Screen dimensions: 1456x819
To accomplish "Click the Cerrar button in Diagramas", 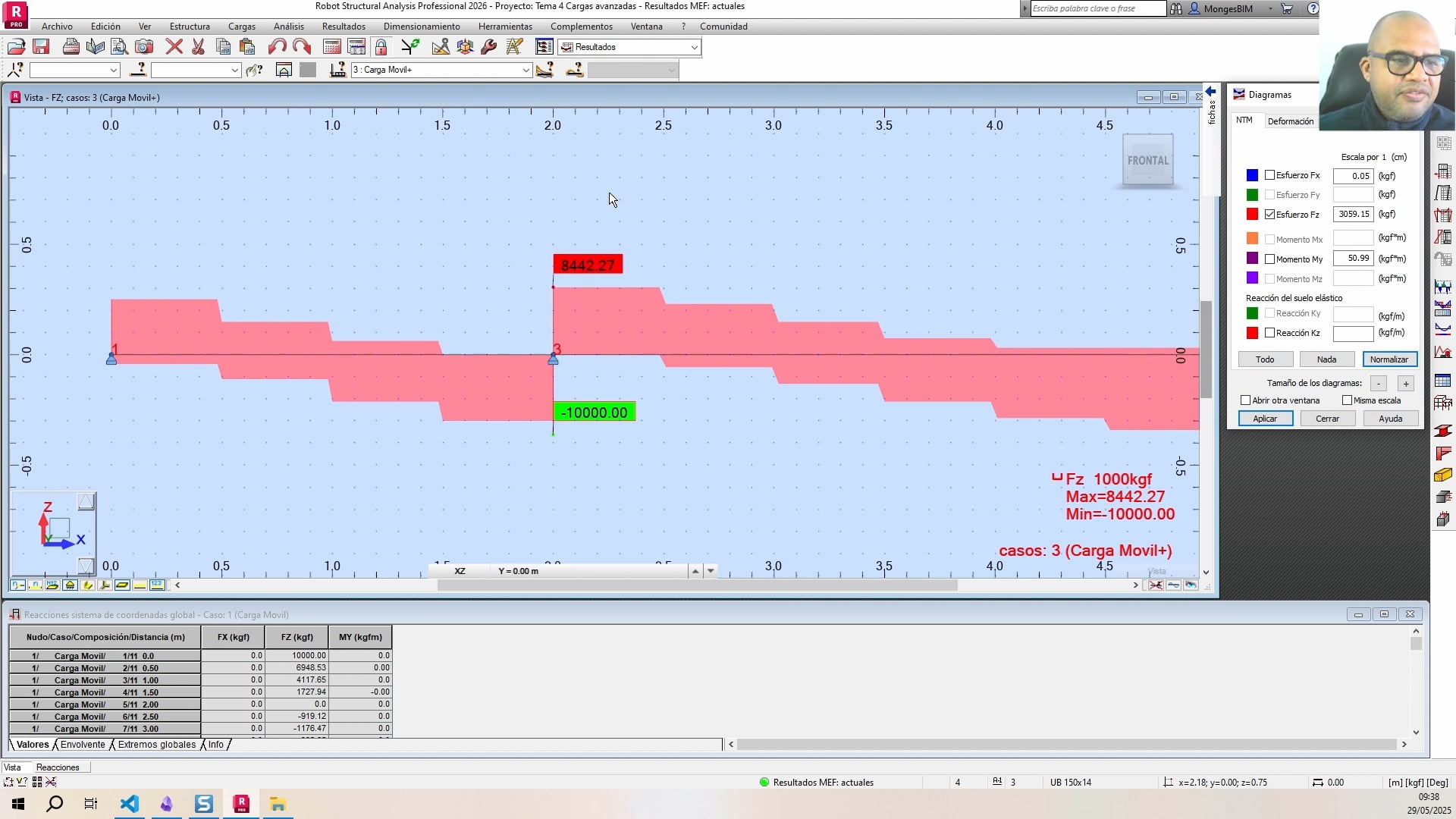I will coord(1327,419).
